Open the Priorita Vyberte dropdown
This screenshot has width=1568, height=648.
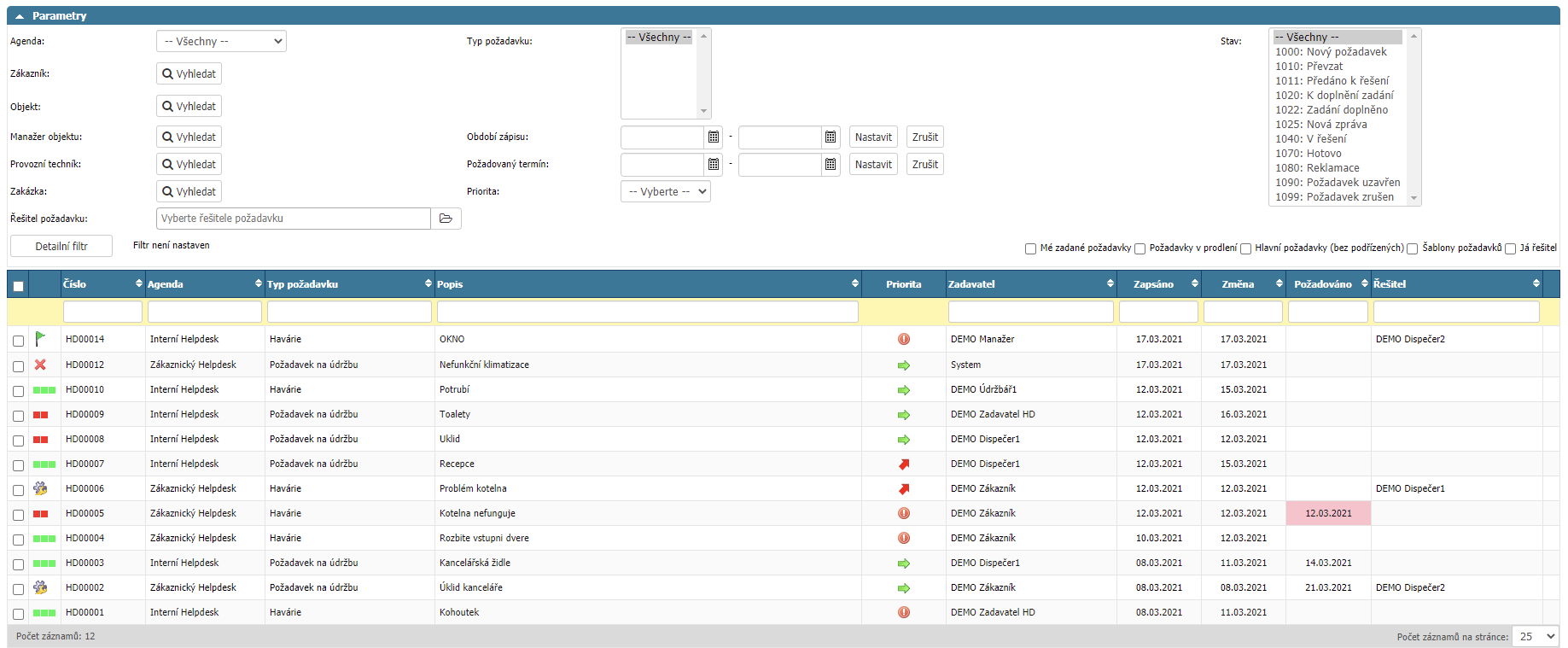pyautogui.click(x=665, y=191)
